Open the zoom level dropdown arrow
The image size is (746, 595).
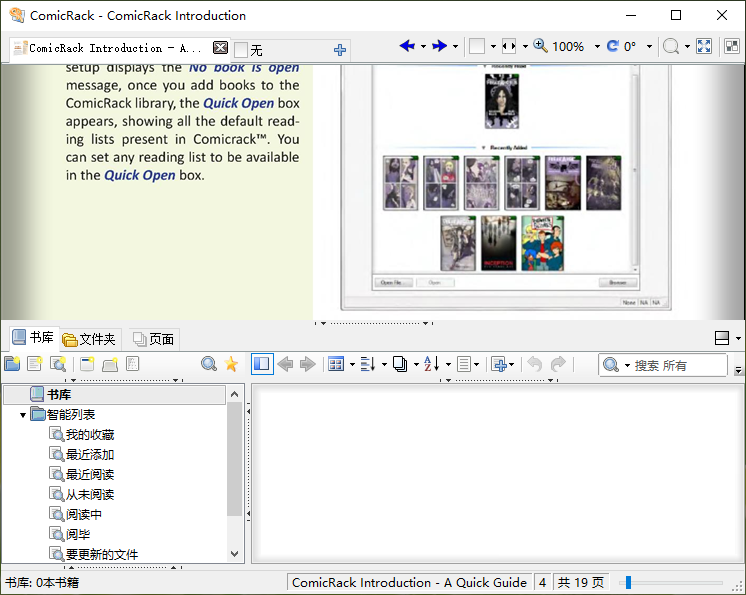click(597, 47)
